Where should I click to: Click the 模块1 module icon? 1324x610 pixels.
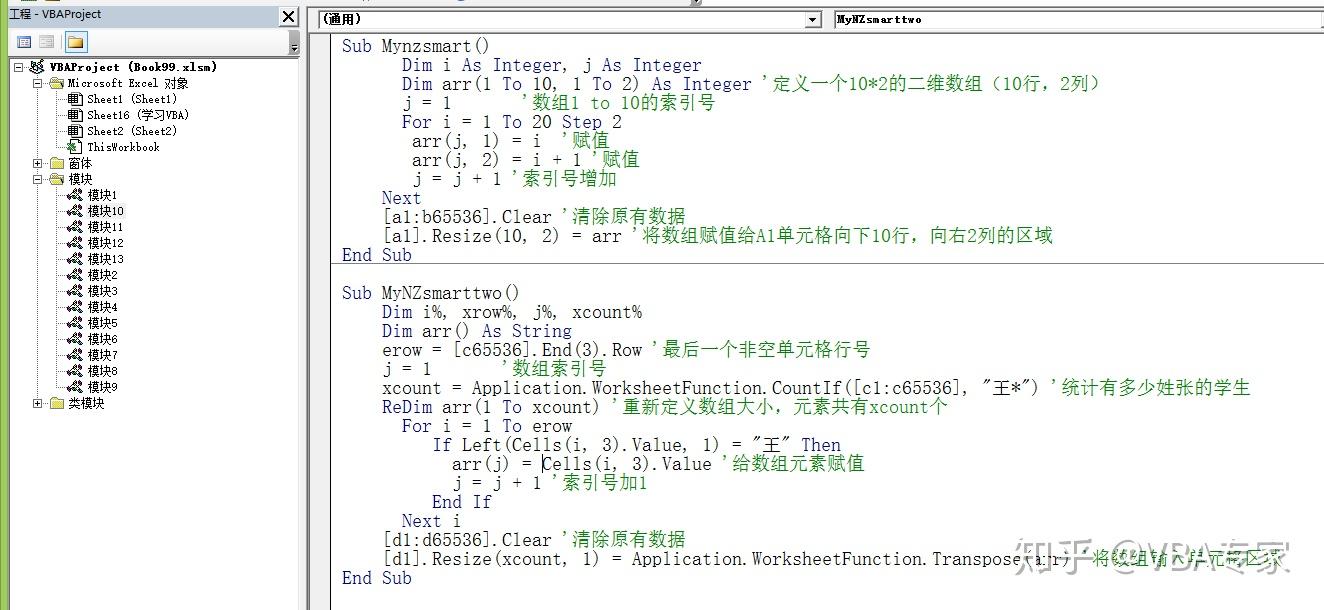[x=75, y=195]
